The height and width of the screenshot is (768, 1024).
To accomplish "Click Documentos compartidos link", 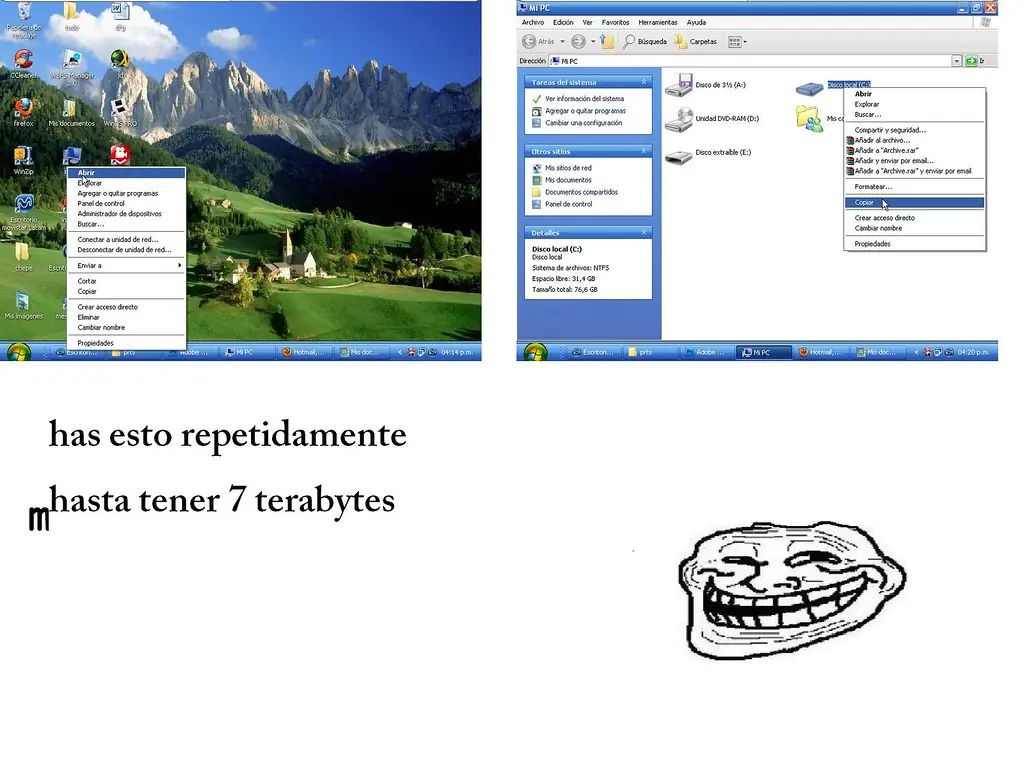I will 581,192.
